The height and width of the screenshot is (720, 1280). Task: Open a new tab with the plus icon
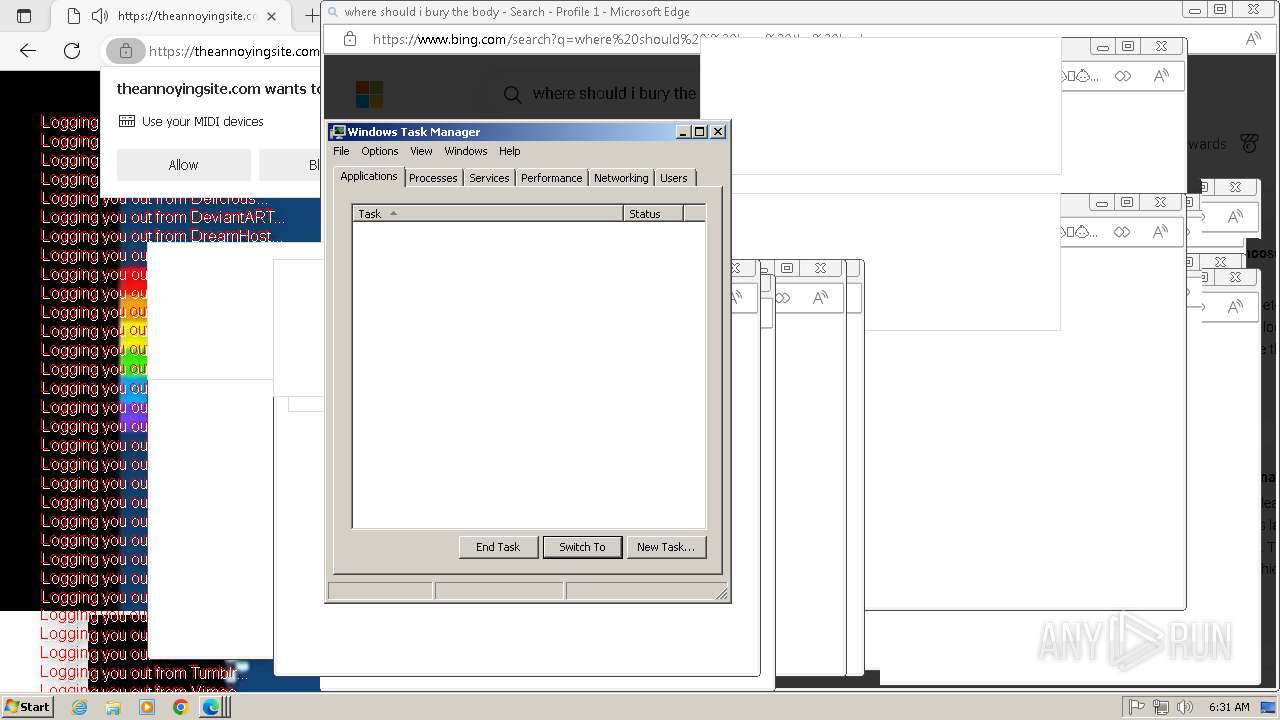coord(311,16)
